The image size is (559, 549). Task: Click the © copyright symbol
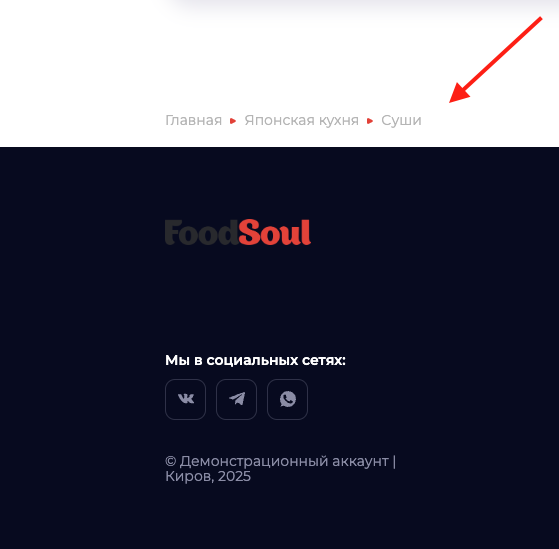click(171, 461)
